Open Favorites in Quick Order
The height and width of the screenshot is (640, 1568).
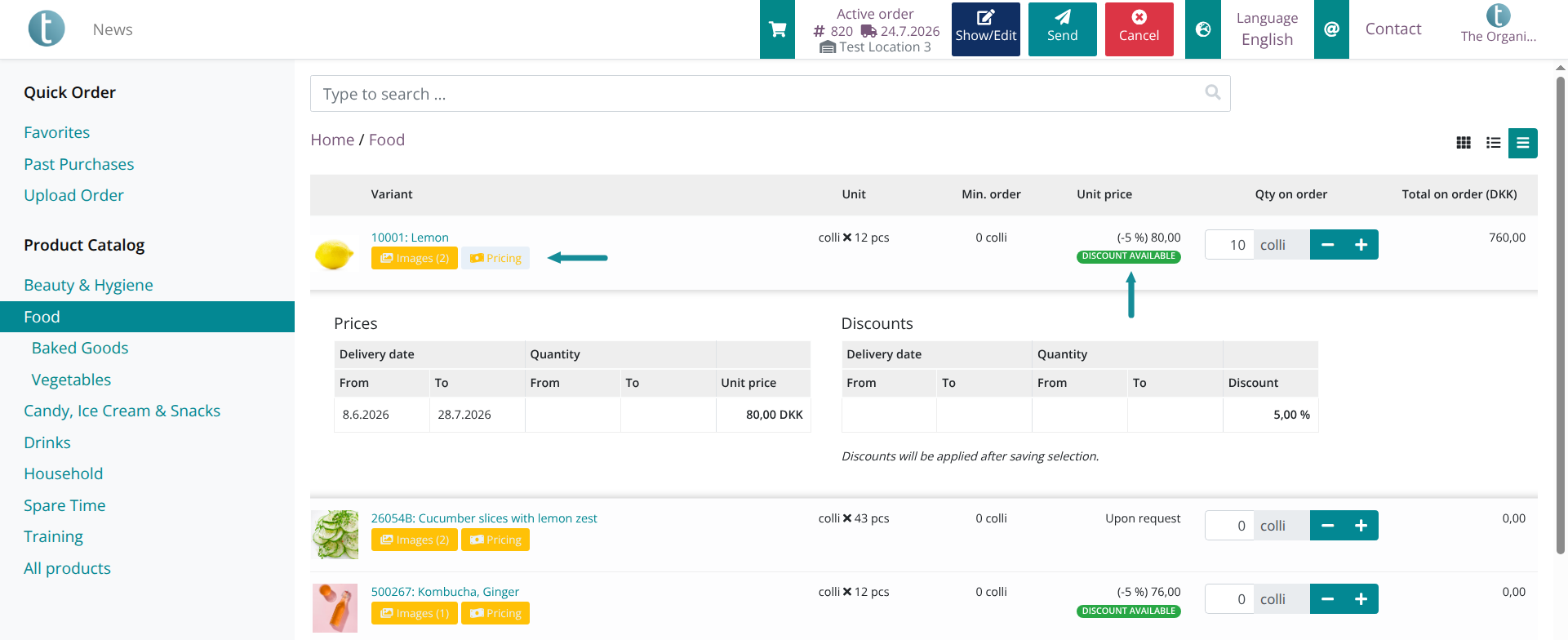coord(56,132)
